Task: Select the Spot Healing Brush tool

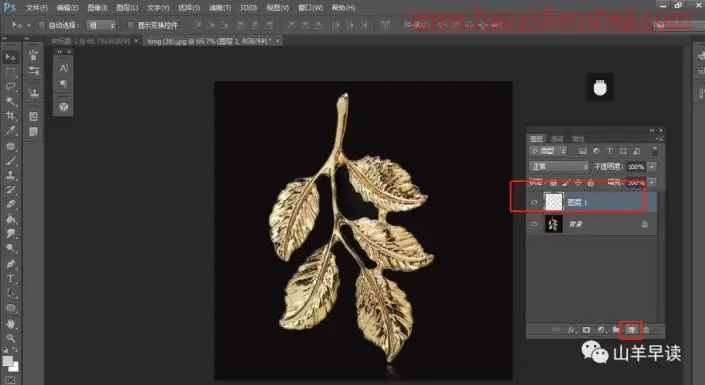Action: click(10, 146)
